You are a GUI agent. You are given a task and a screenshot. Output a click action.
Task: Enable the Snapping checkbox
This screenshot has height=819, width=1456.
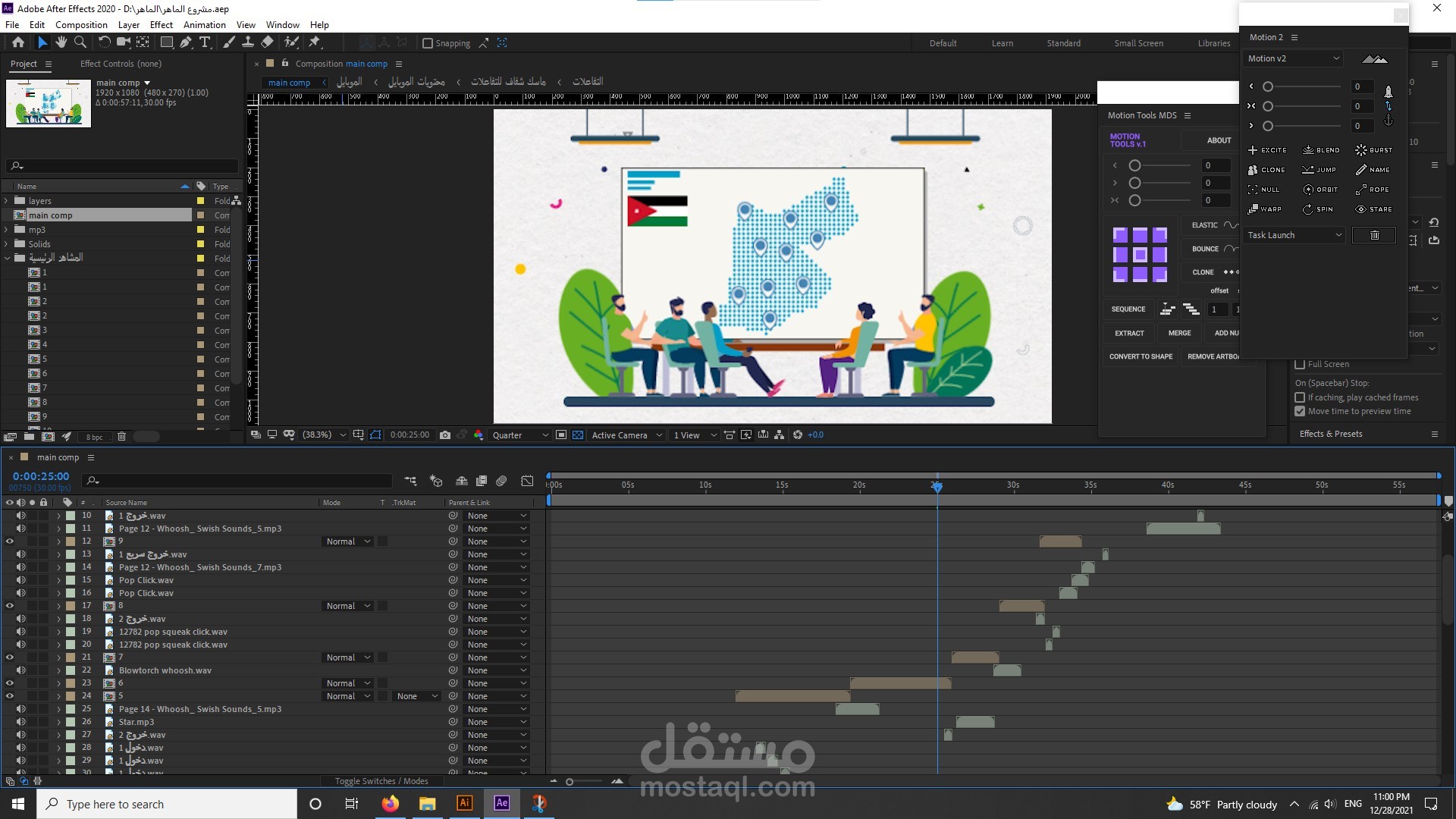click(428, 43)
